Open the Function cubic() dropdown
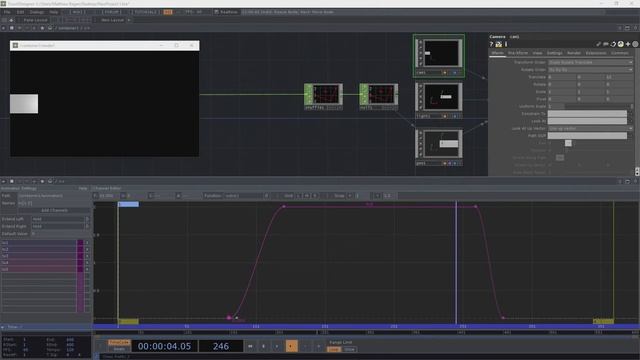Screen dimensions: 640x360 coord(246,196)
